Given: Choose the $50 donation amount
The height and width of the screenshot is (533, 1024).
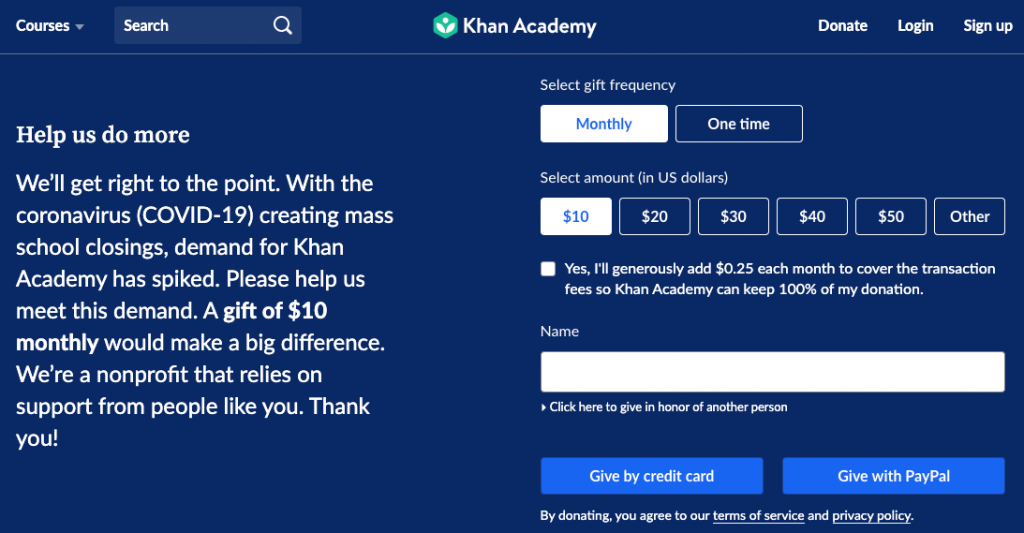Looking at the screenshot, I should (890, 216).
